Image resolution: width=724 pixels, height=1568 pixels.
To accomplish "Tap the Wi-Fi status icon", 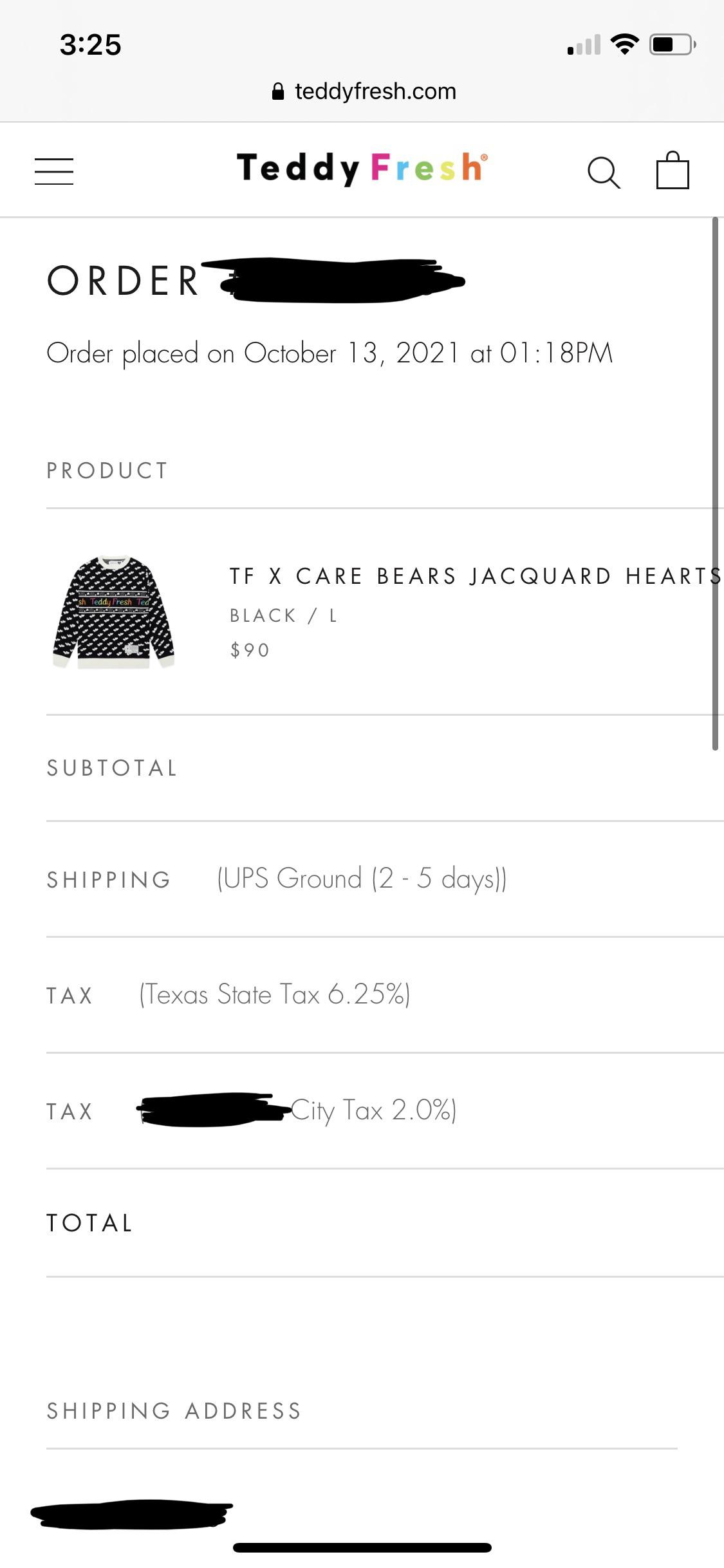I will [624, 44].
